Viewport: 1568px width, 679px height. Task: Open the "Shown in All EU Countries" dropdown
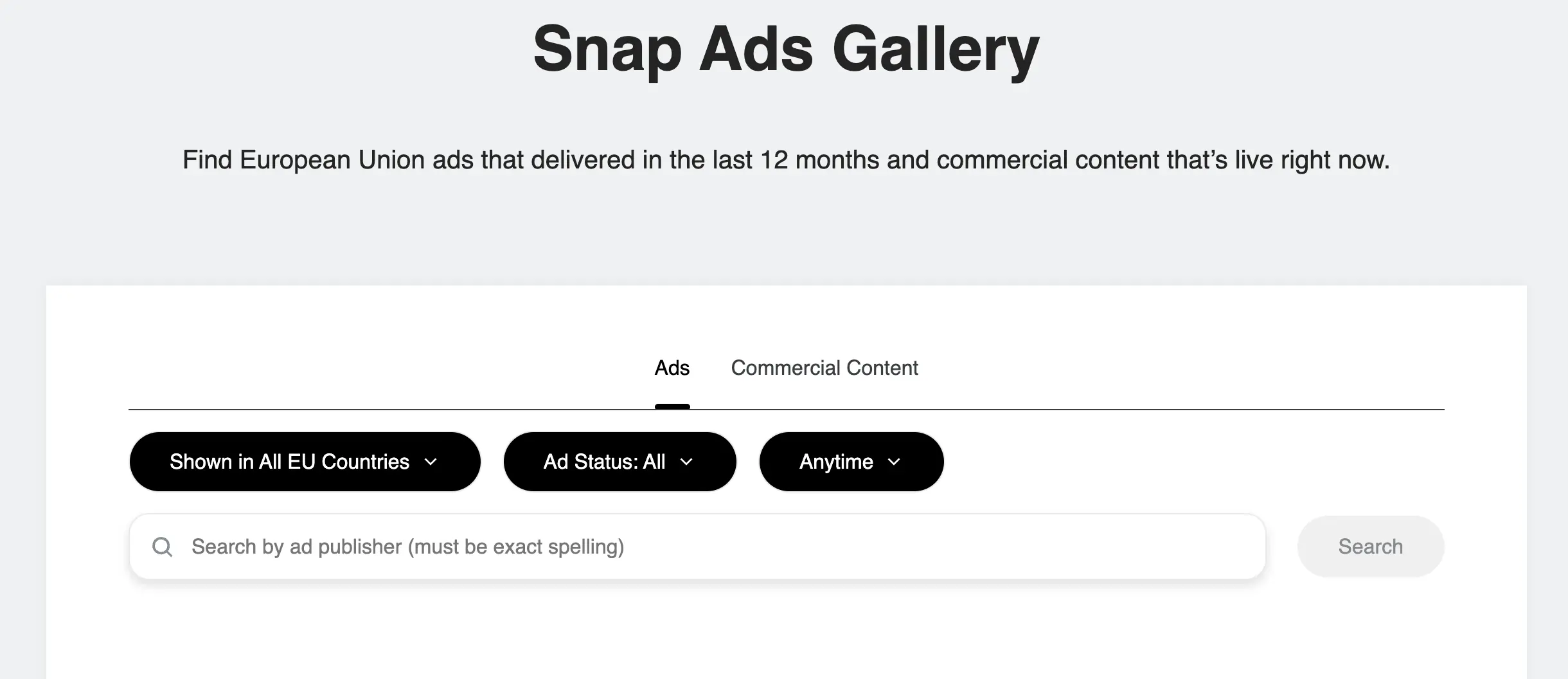(305, 461)
